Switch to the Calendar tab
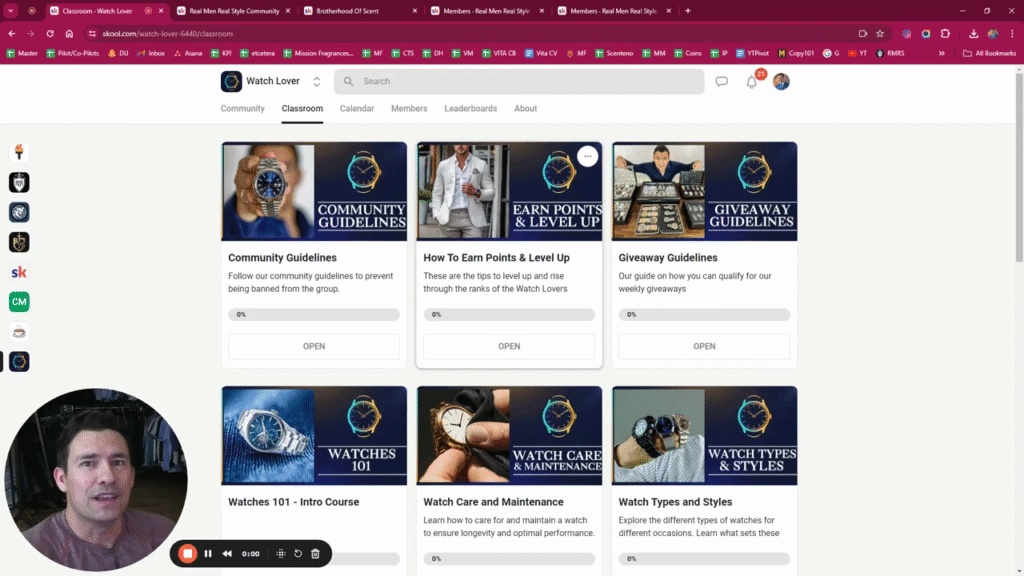 click(357, 108)
